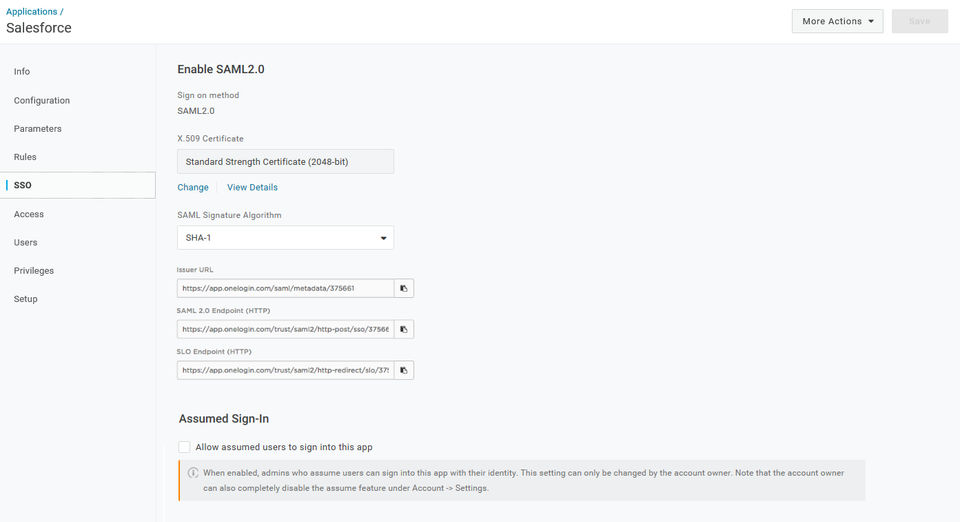The height and width of the screenshot is (522, 960).
Task: Show the Users tab
Action: pyautogui.click(x=26, y=242)
